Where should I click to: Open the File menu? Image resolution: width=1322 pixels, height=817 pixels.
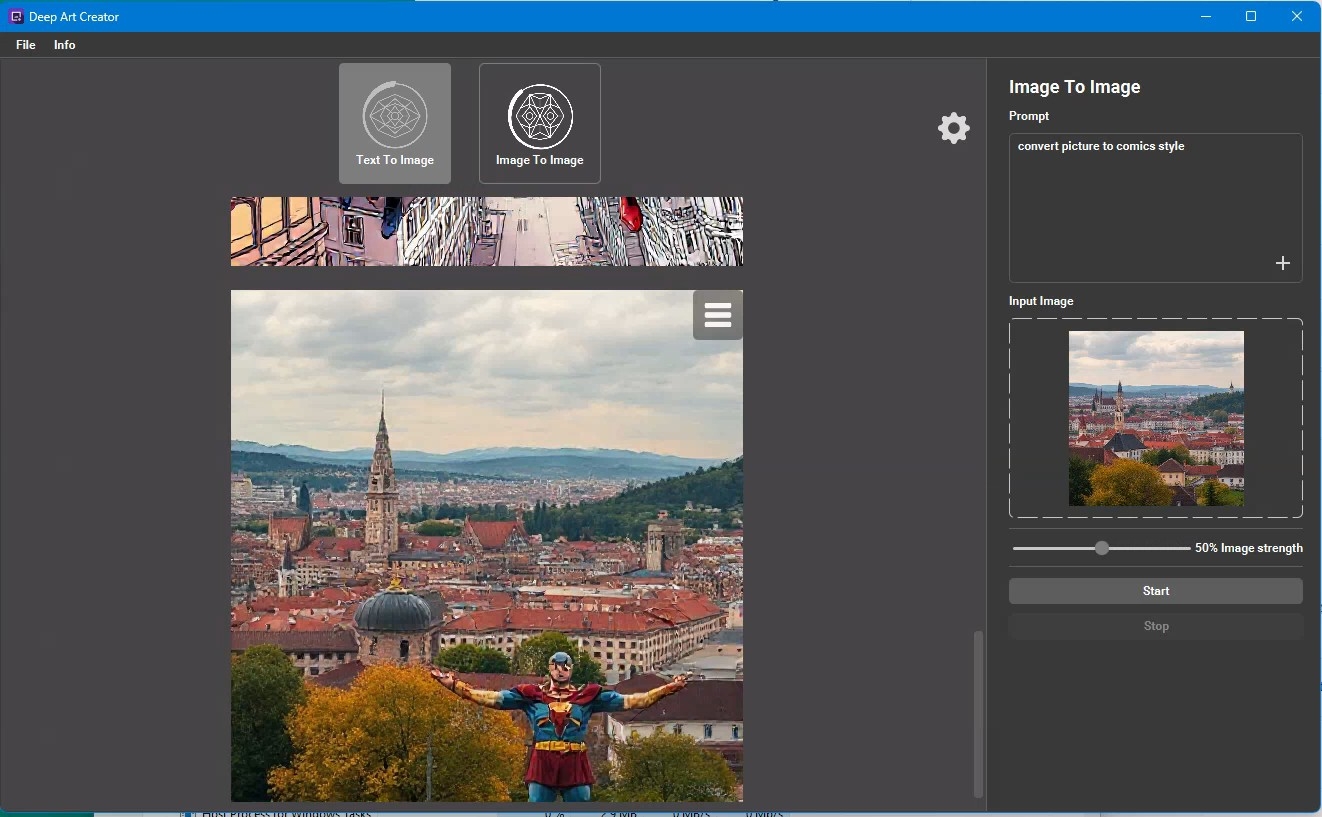point(26,45)
